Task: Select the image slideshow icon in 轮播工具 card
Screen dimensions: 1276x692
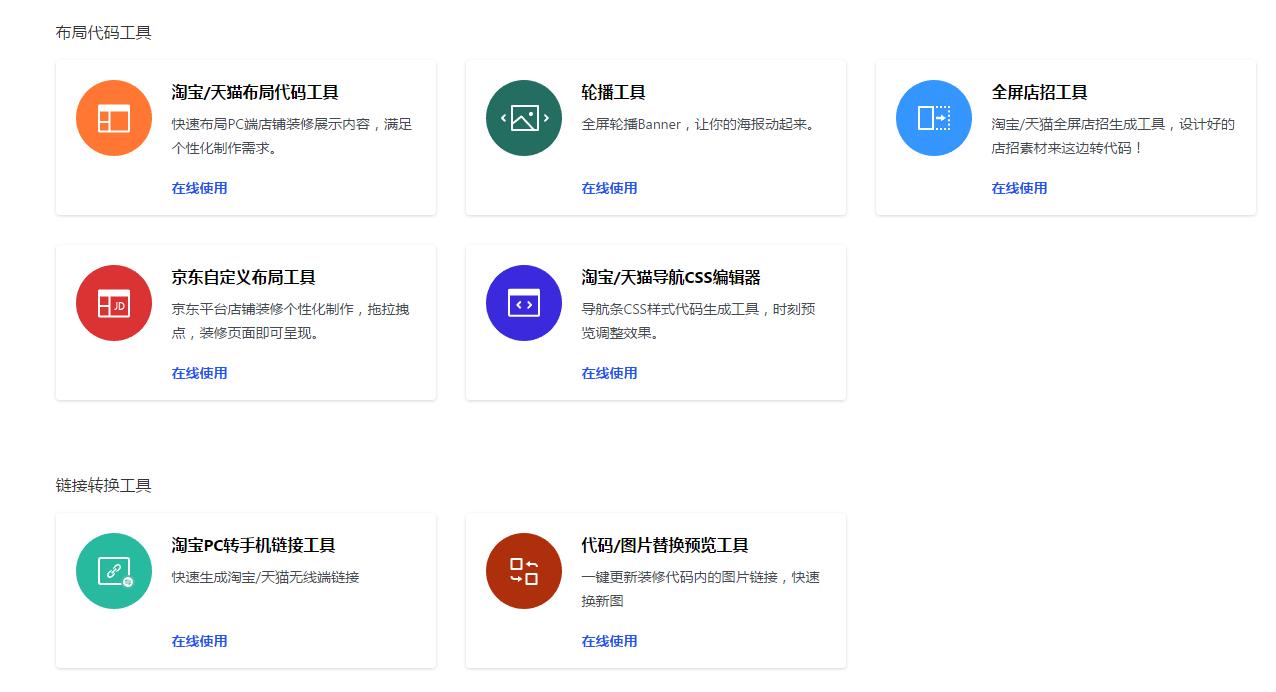Action: (523, 118)
